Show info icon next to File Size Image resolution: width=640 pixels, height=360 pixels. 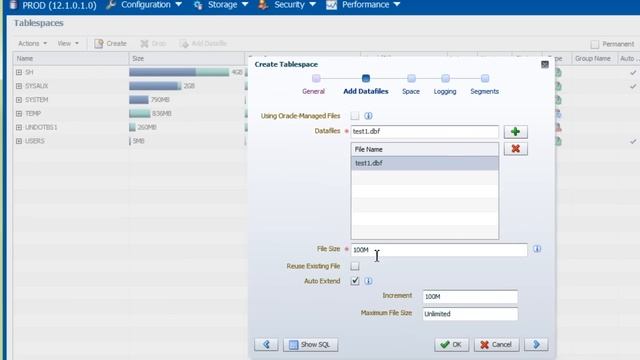pos(537,249)
